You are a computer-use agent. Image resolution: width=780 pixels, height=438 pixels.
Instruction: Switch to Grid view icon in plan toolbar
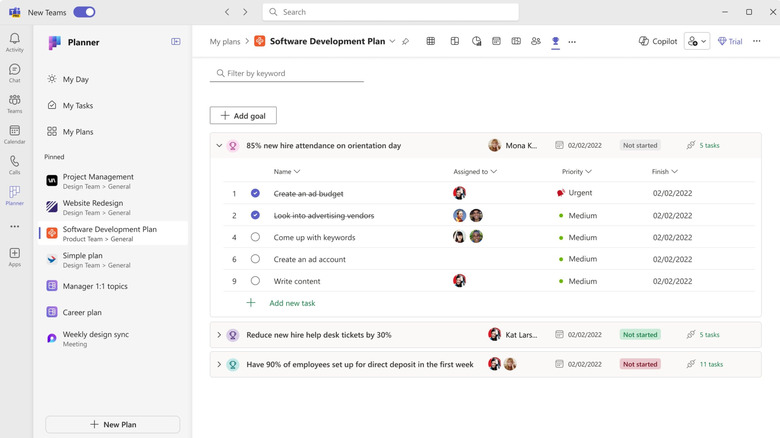(x=431, y=42)
